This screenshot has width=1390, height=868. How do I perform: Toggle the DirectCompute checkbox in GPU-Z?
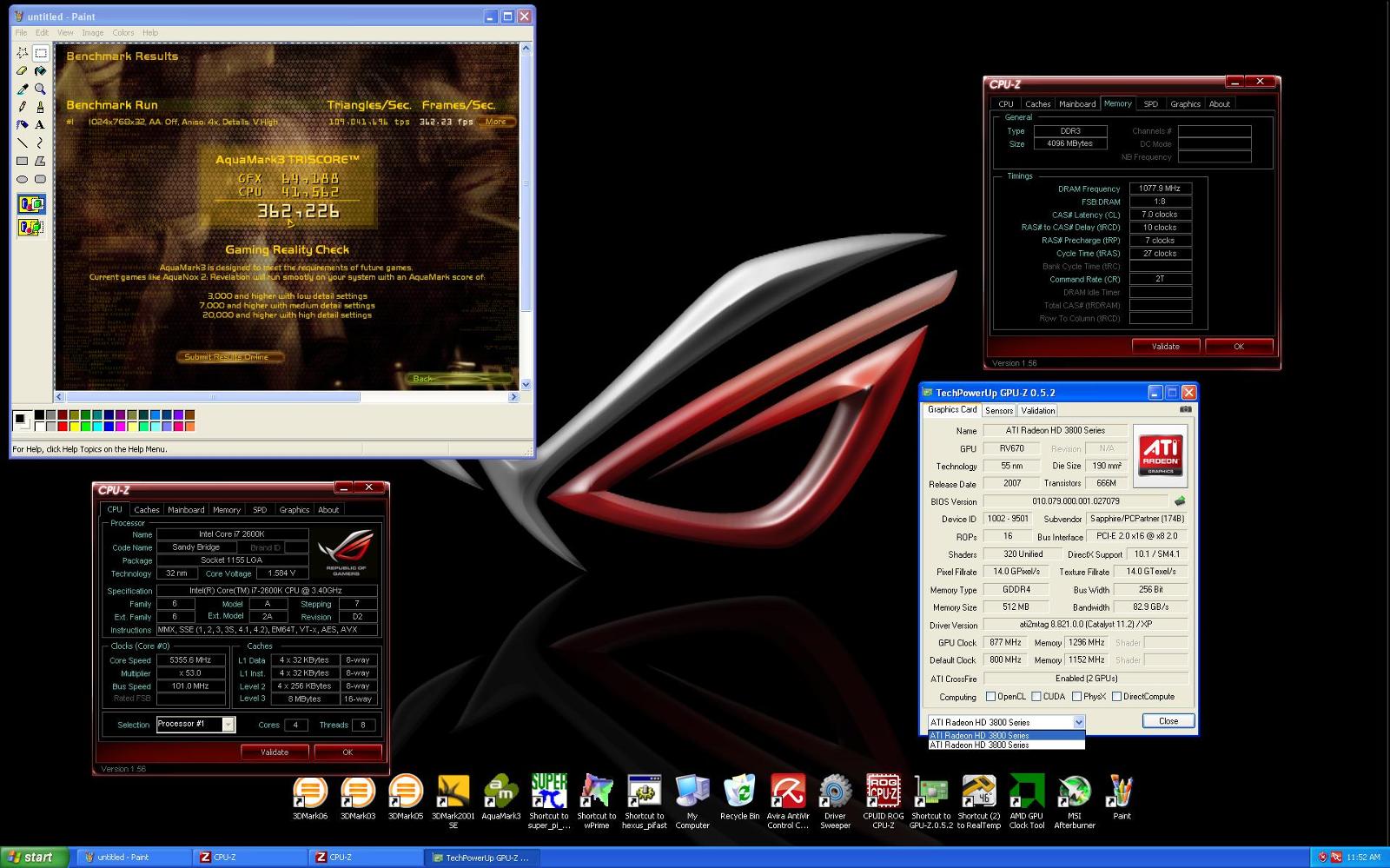click(x=1116, y=697)
